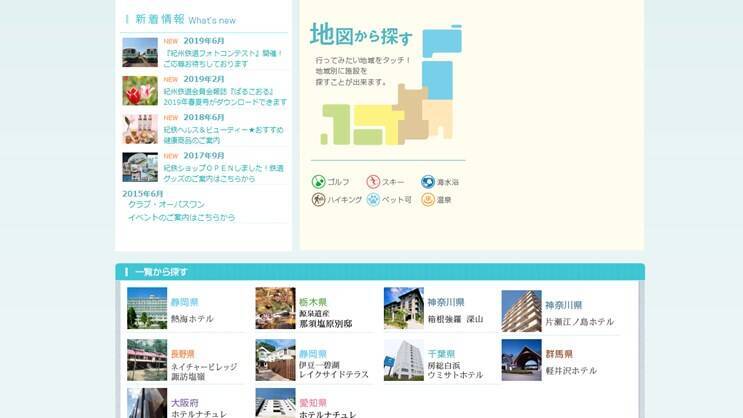This screenshot has width=743, height=418.
Task: Click the pets allowed (ペット可) paw icon
Action: coord(373,200)
